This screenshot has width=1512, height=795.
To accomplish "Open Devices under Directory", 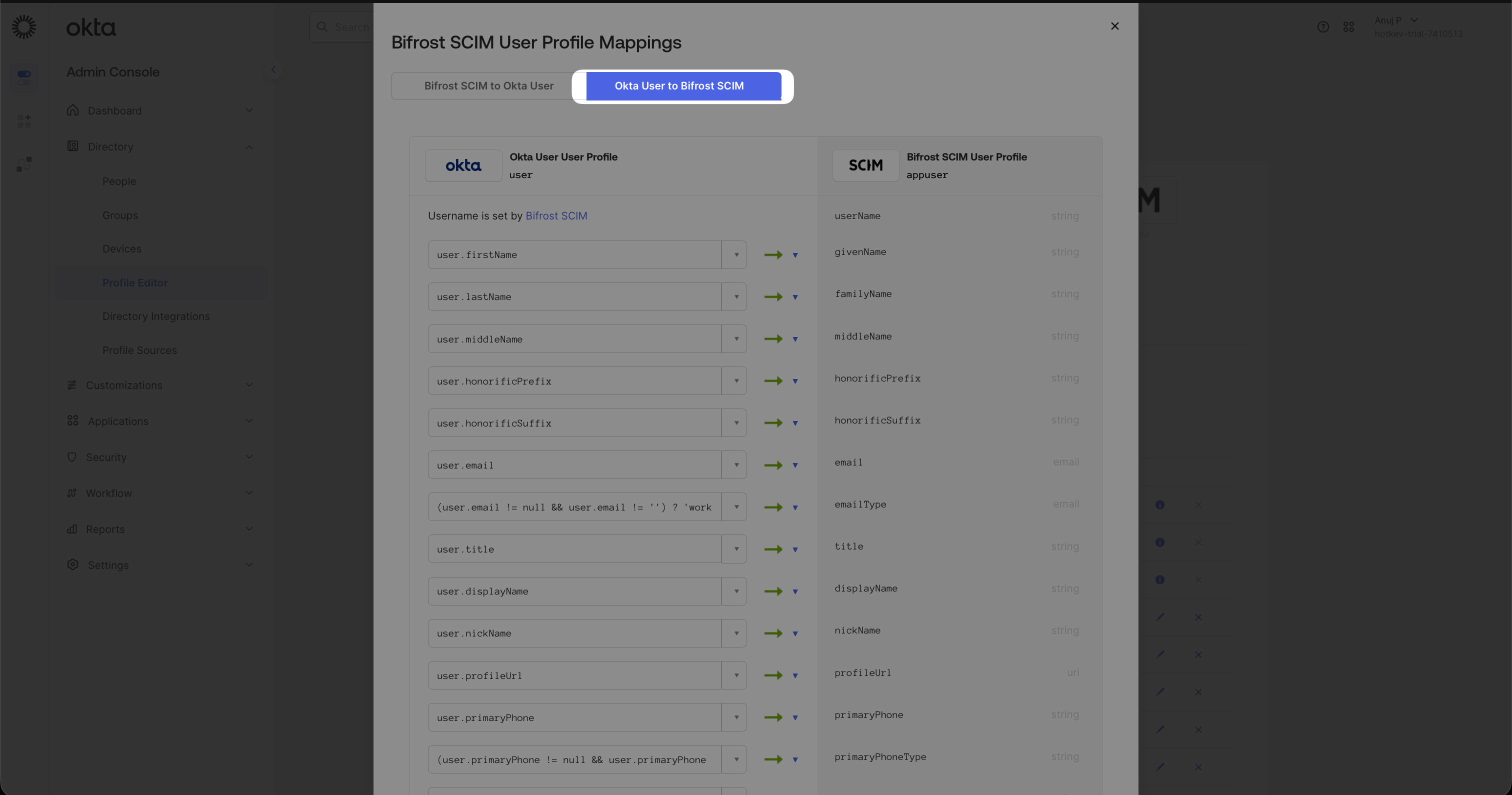I will click(x=121, y=249).
